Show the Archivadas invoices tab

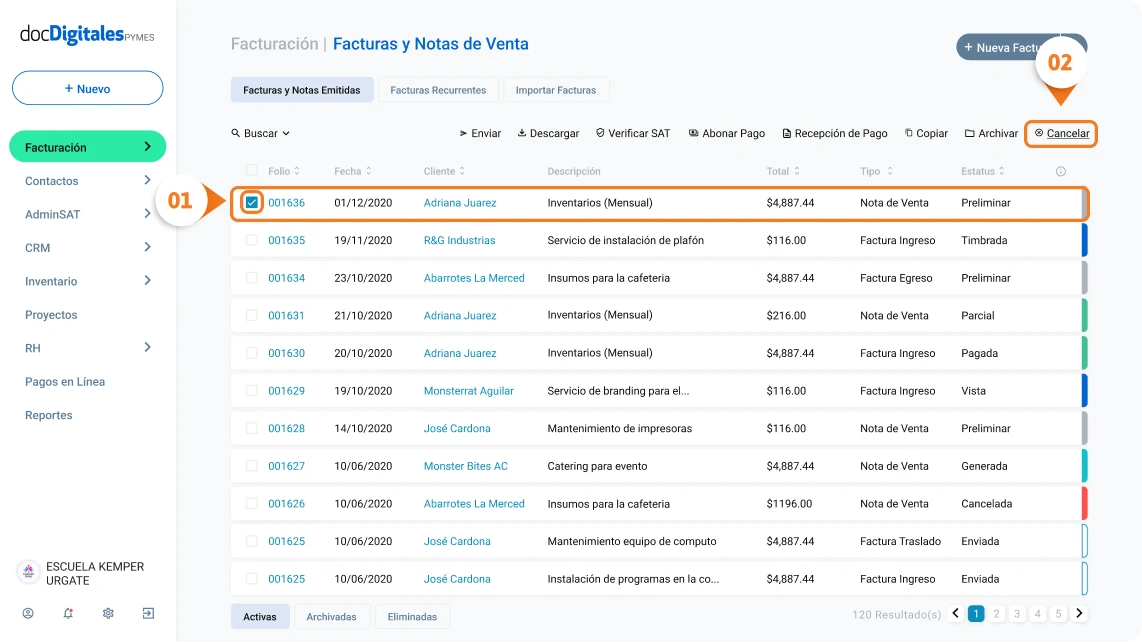(331, 616)
